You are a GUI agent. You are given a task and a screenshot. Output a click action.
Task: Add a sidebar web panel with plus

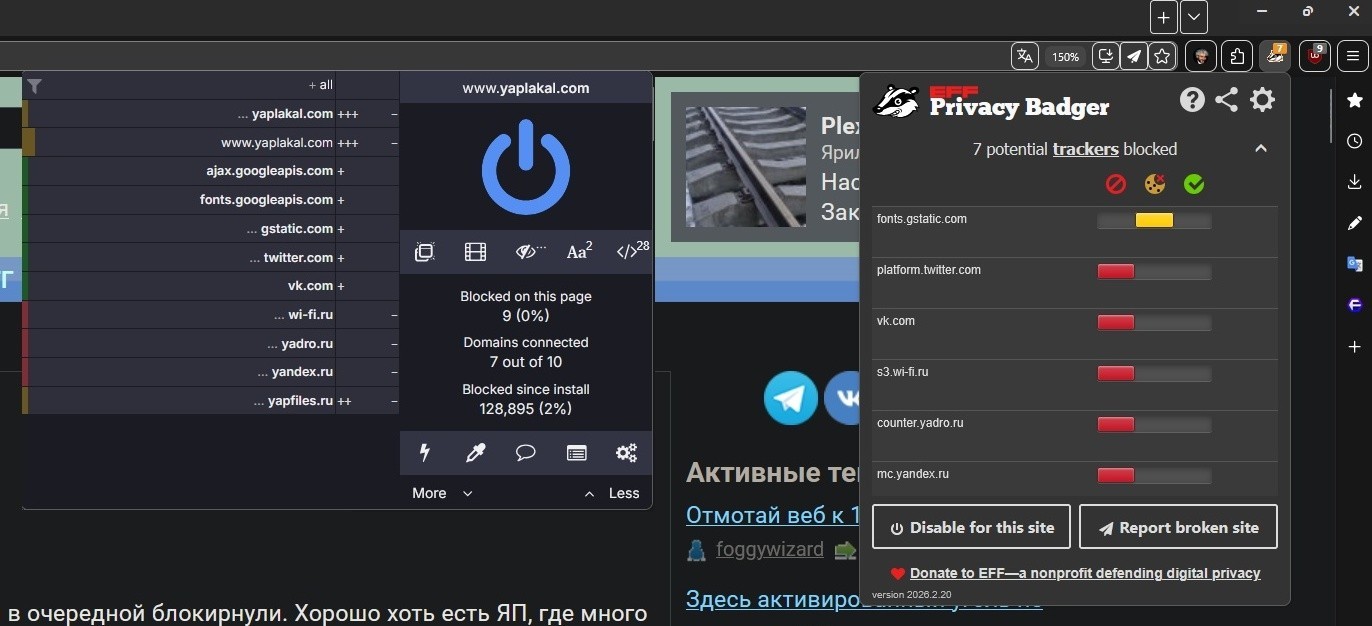1355,347
